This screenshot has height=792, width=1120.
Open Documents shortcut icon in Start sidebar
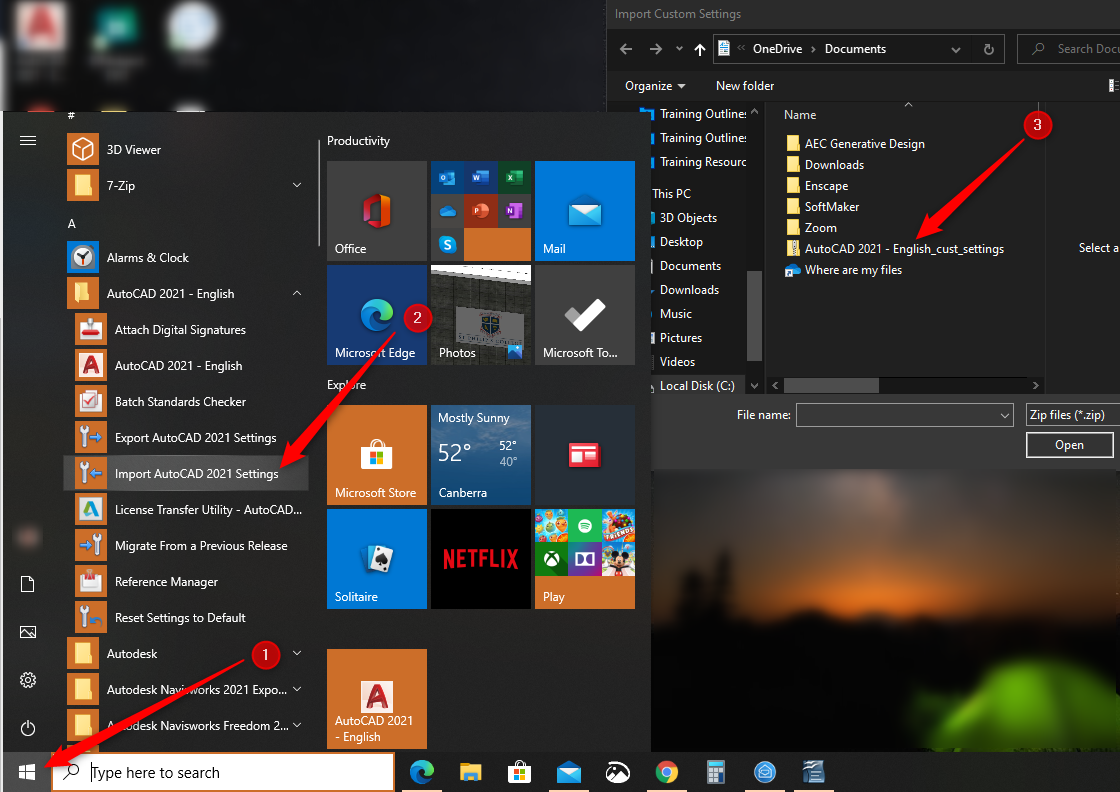(28, 584)
